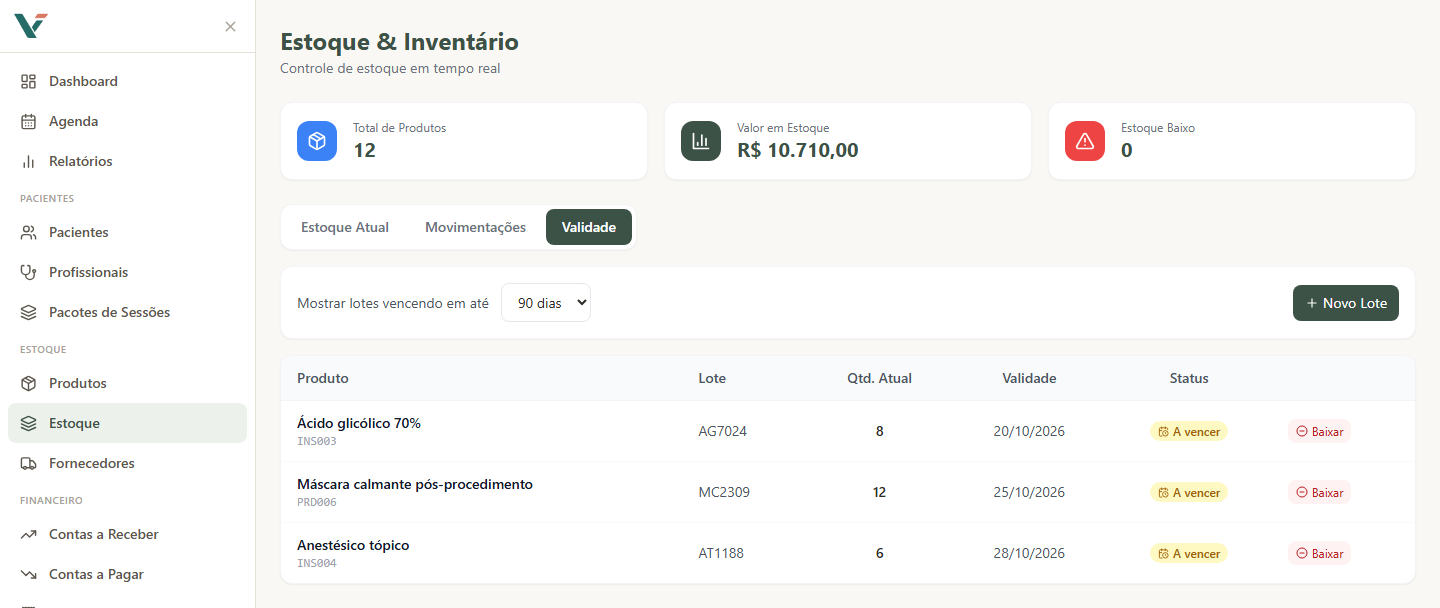Switch to the Estoque Atual tab
The height and width of the screenshot is (608, 1440).
point(345,227)
